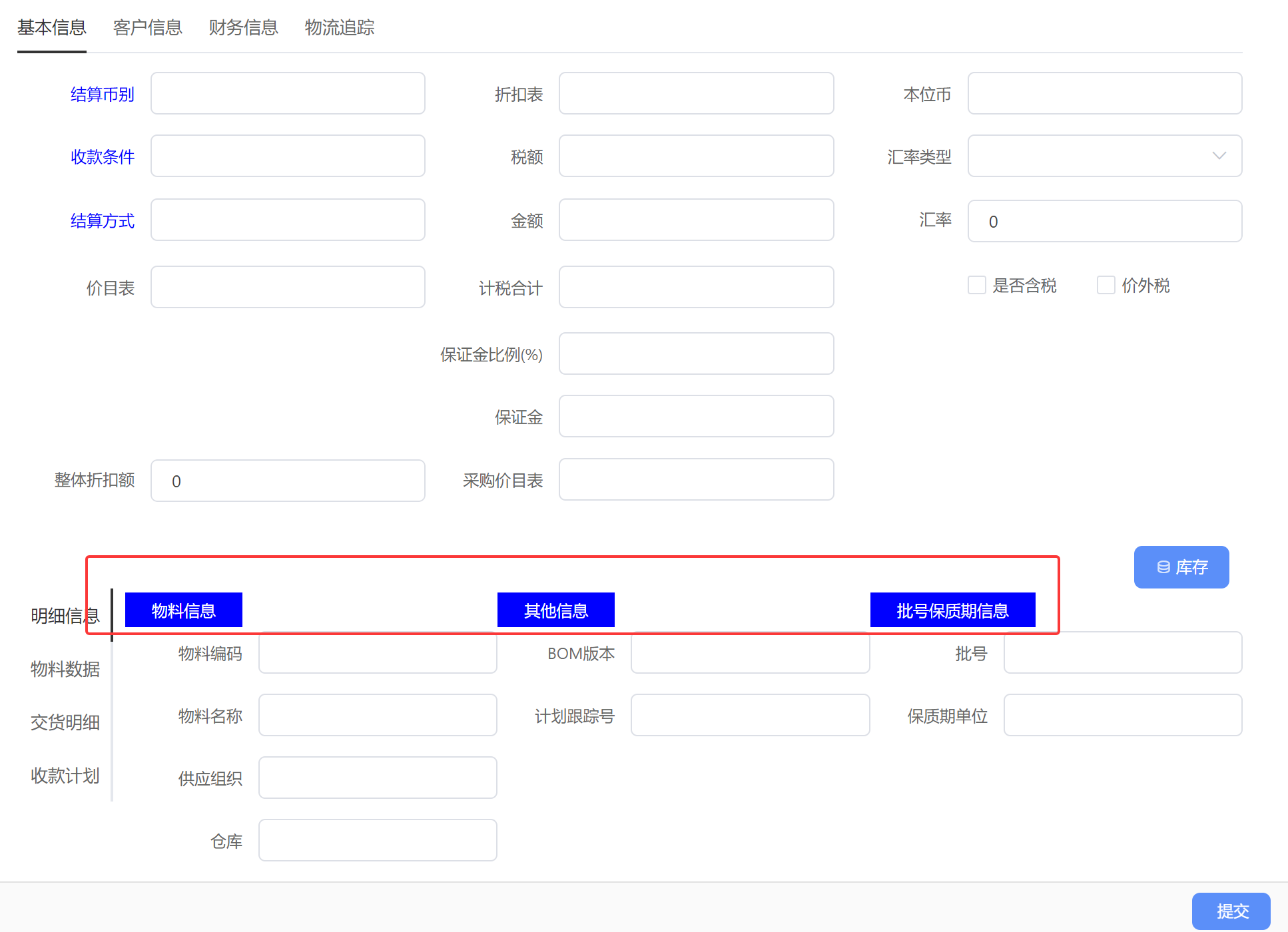Click the 库存 inventory database button
1288x932 pixels.
click(1181, 567)
